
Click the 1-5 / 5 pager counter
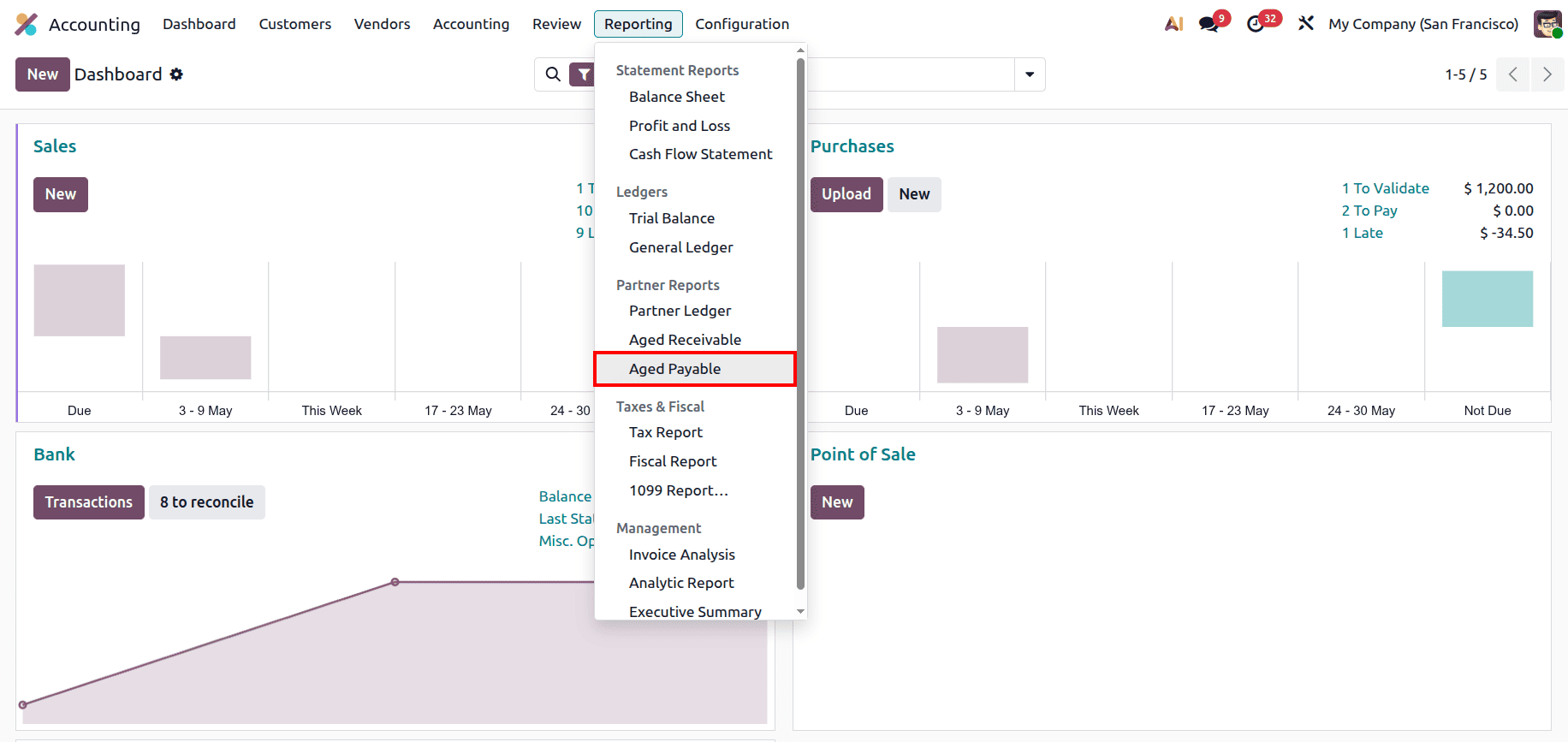pyautogui.click(x=1466, y=74)
